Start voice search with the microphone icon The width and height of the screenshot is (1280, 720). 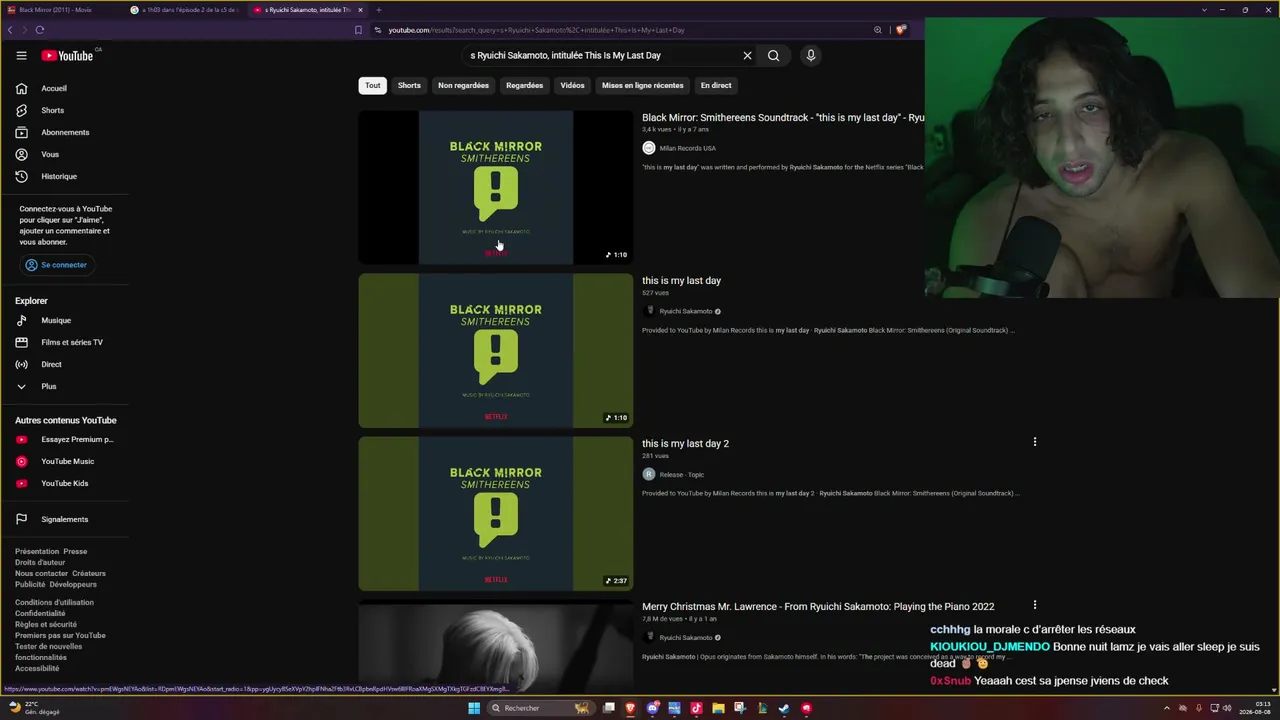click(811, 56)
